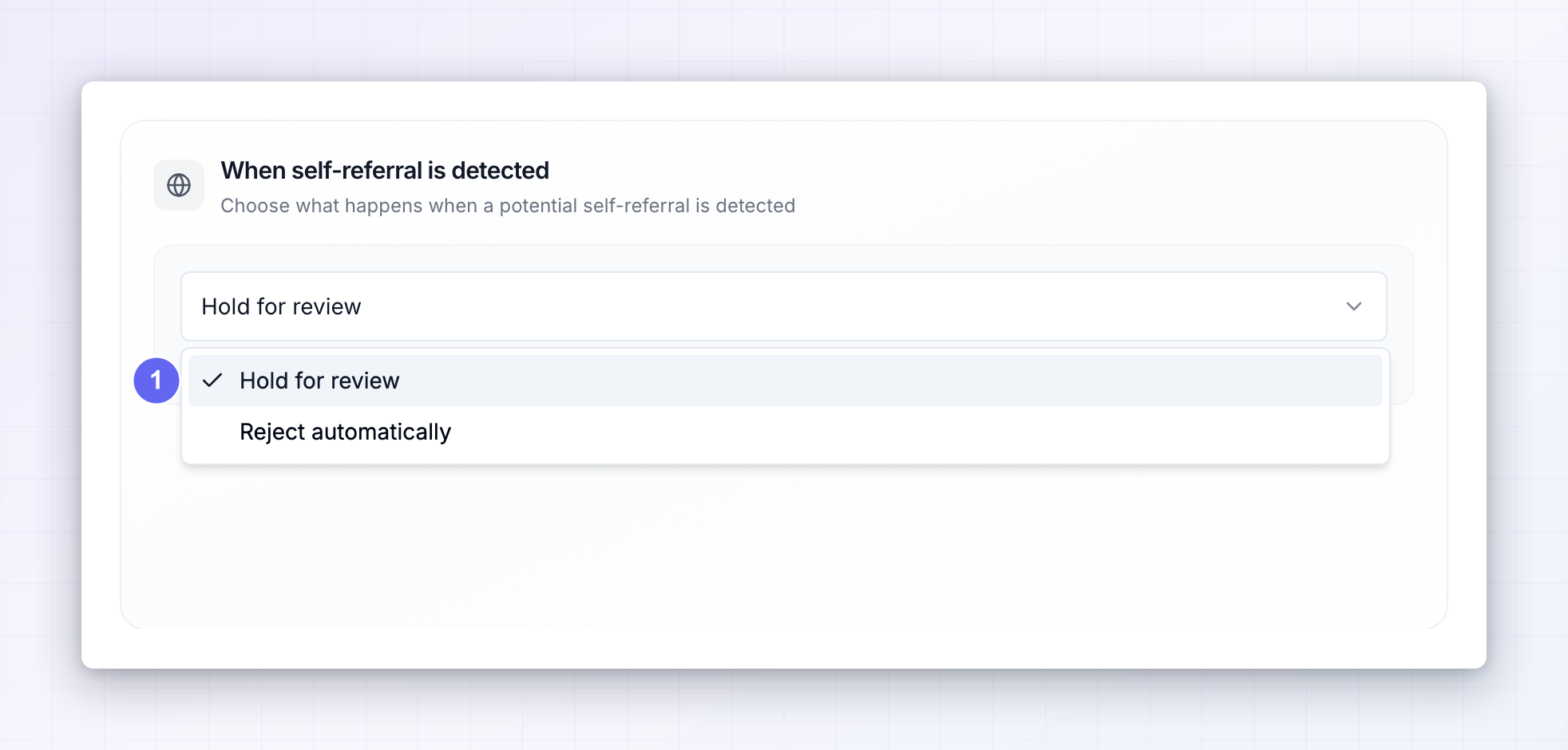Click the white panel margin above the card
This screenshot has width=1568, height=750.
click(x=784, y=101)
